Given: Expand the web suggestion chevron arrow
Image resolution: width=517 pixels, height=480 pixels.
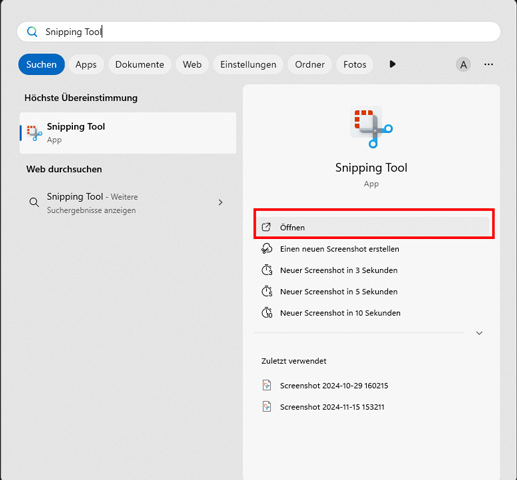Looking at the screenshot, I should (x=220, y=202).
